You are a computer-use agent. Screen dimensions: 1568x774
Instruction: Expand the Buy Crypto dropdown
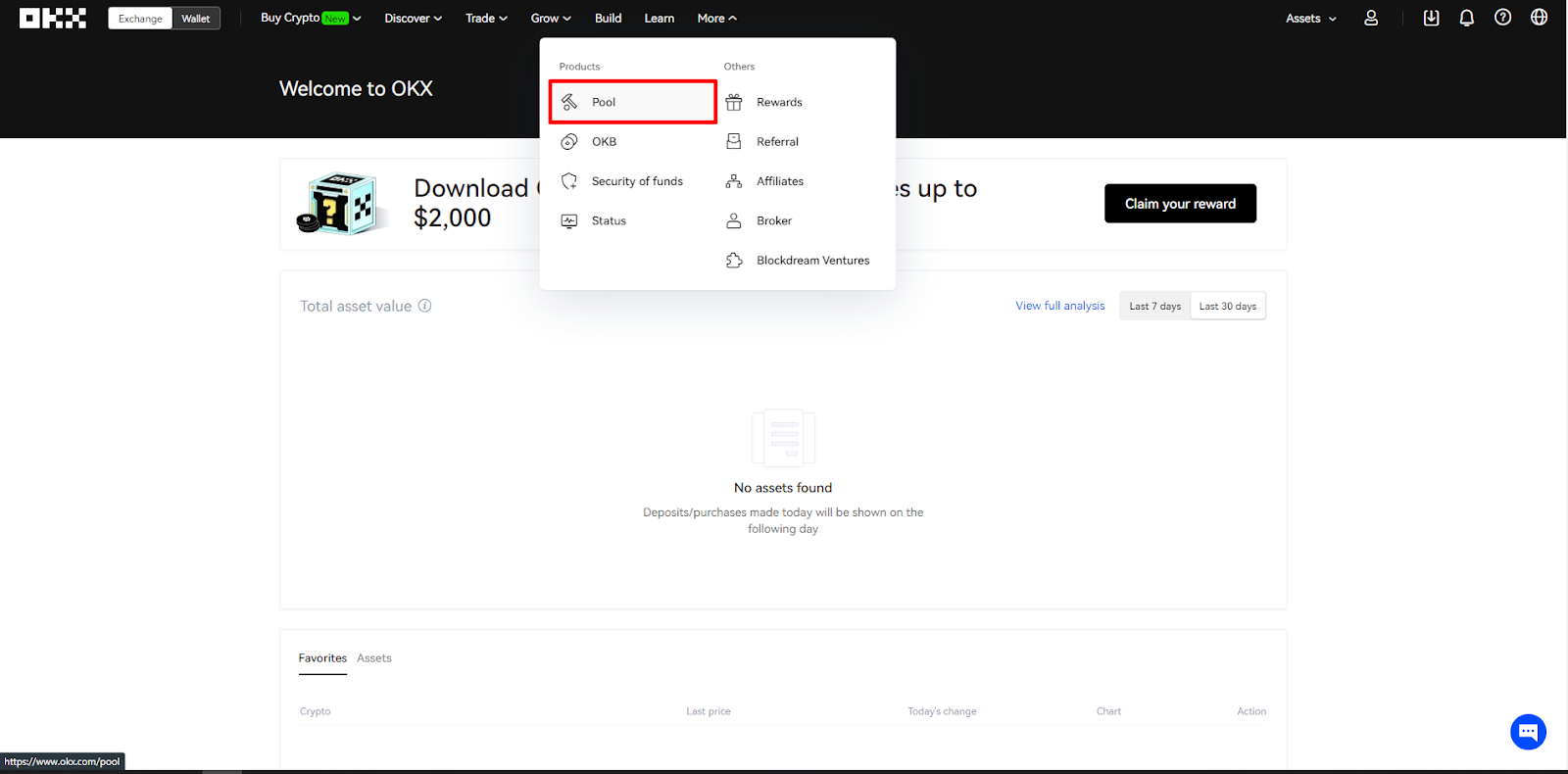coord(311,18)
